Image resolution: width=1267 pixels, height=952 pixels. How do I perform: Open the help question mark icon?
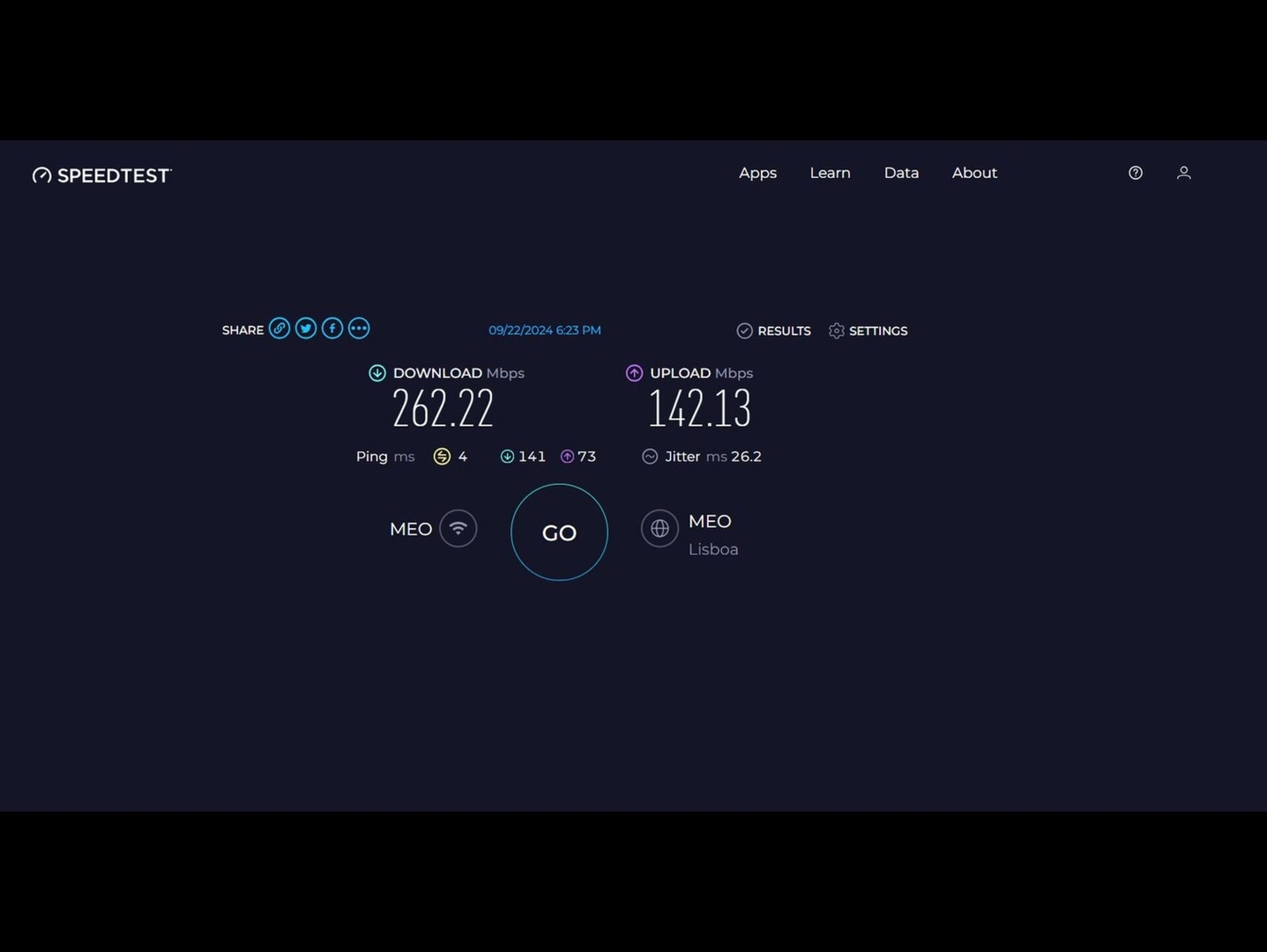pos(1136,173)
